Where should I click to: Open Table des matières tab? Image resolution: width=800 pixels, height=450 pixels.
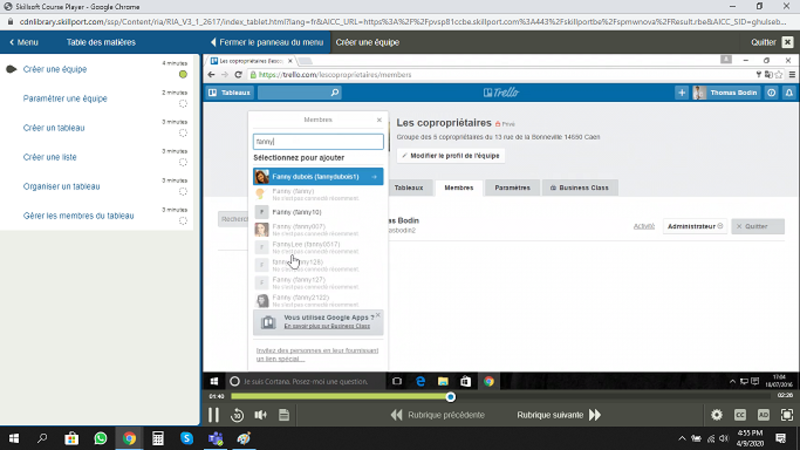[x=101, y=42]
